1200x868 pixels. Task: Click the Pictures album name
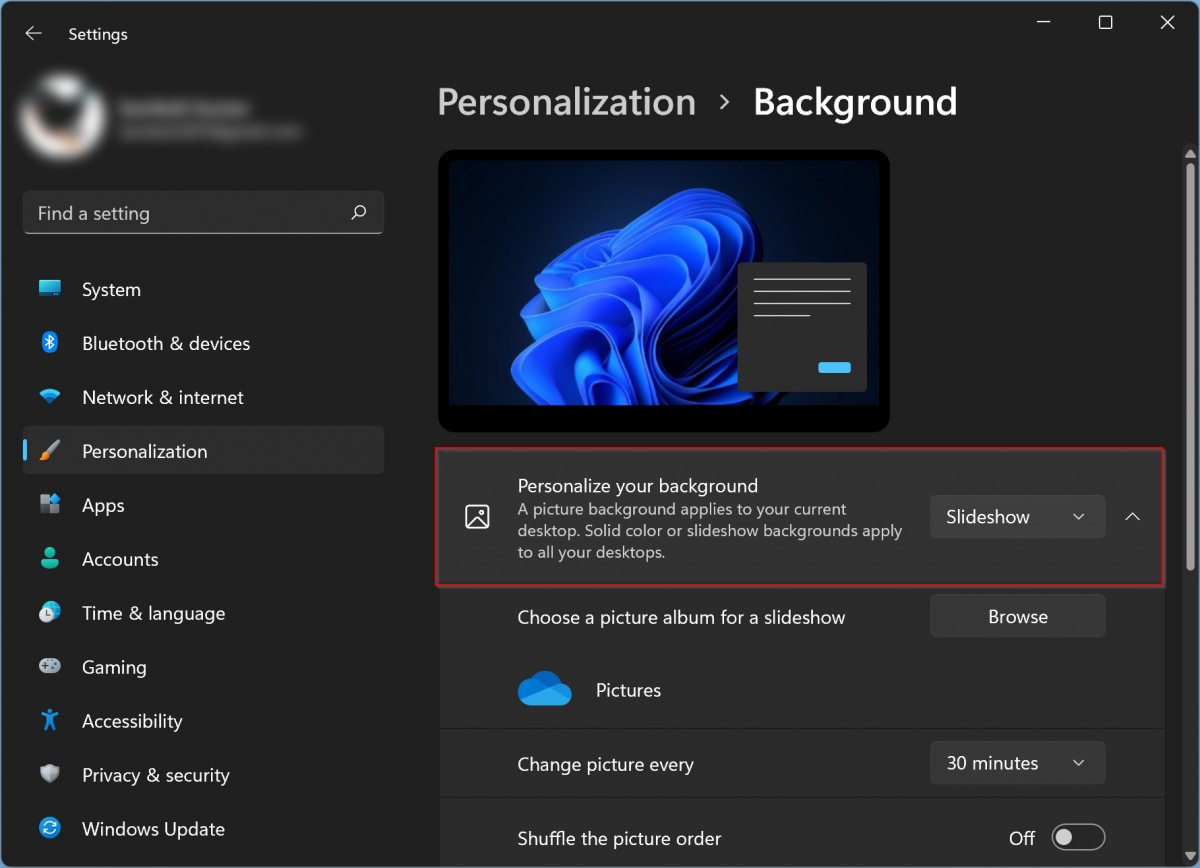tap(628, 690)
